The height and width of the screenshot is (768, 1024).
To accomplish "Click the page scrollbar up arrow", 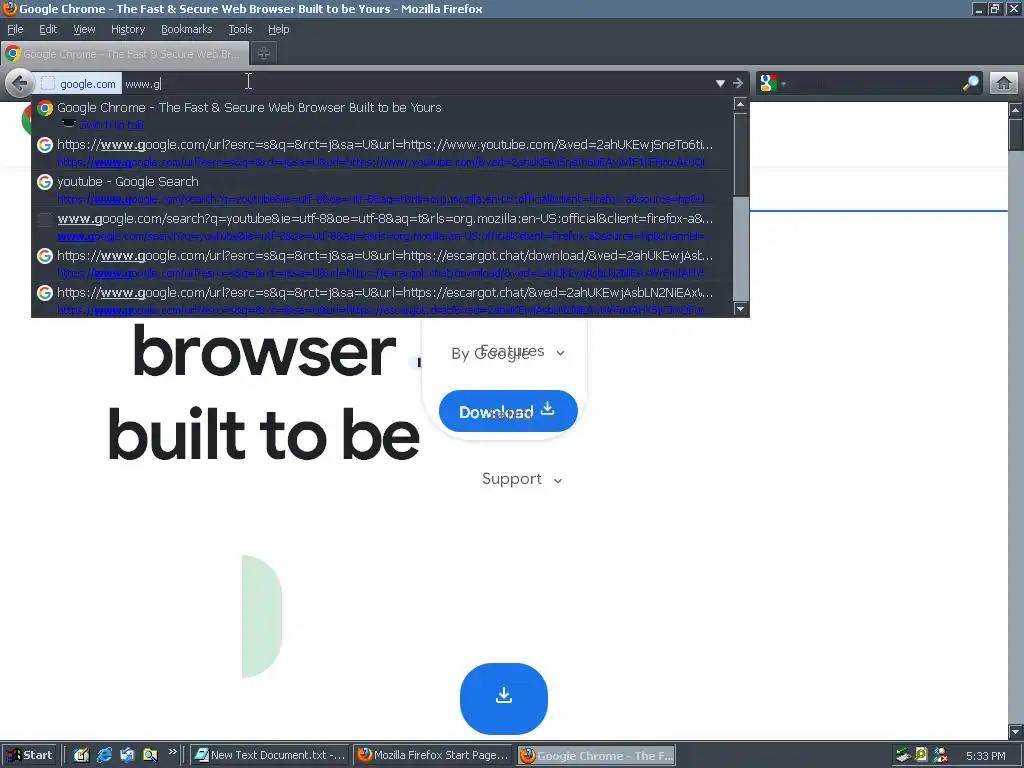I will point(1016,110).
